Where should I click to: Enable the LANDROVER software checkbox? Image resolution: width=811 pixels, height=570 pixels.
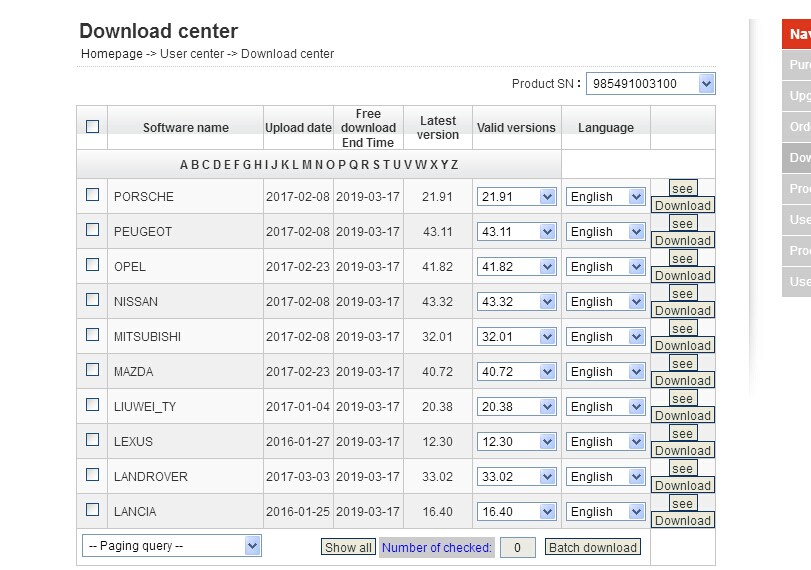(93, 475)
